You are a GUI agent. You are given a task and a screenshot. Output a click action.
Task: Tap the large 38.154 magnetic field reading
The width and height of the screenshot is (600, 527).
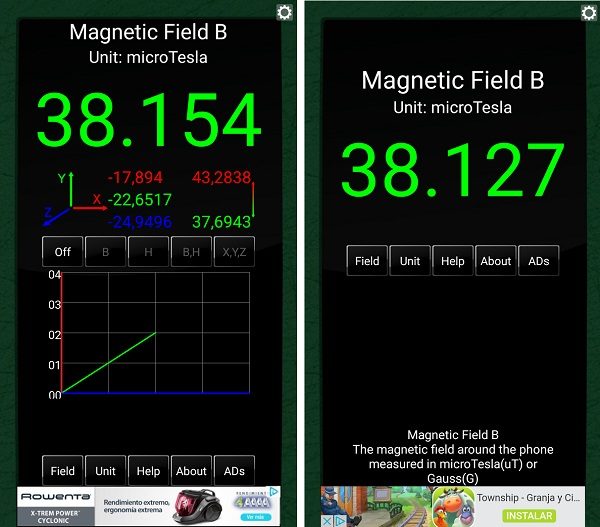pos(148,122)
